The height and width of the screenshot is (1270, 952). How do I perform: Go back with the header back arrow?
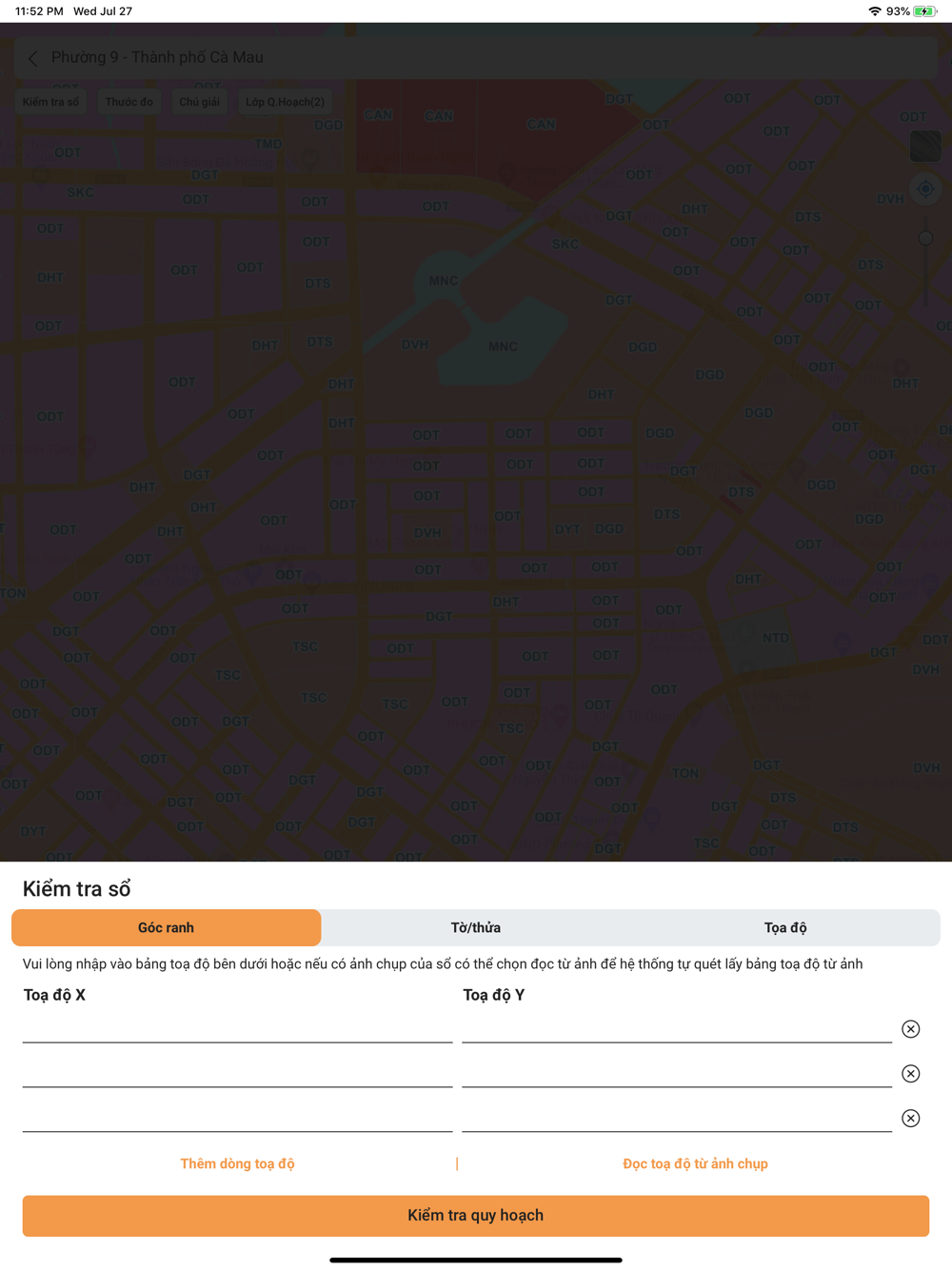pos(33,58)
